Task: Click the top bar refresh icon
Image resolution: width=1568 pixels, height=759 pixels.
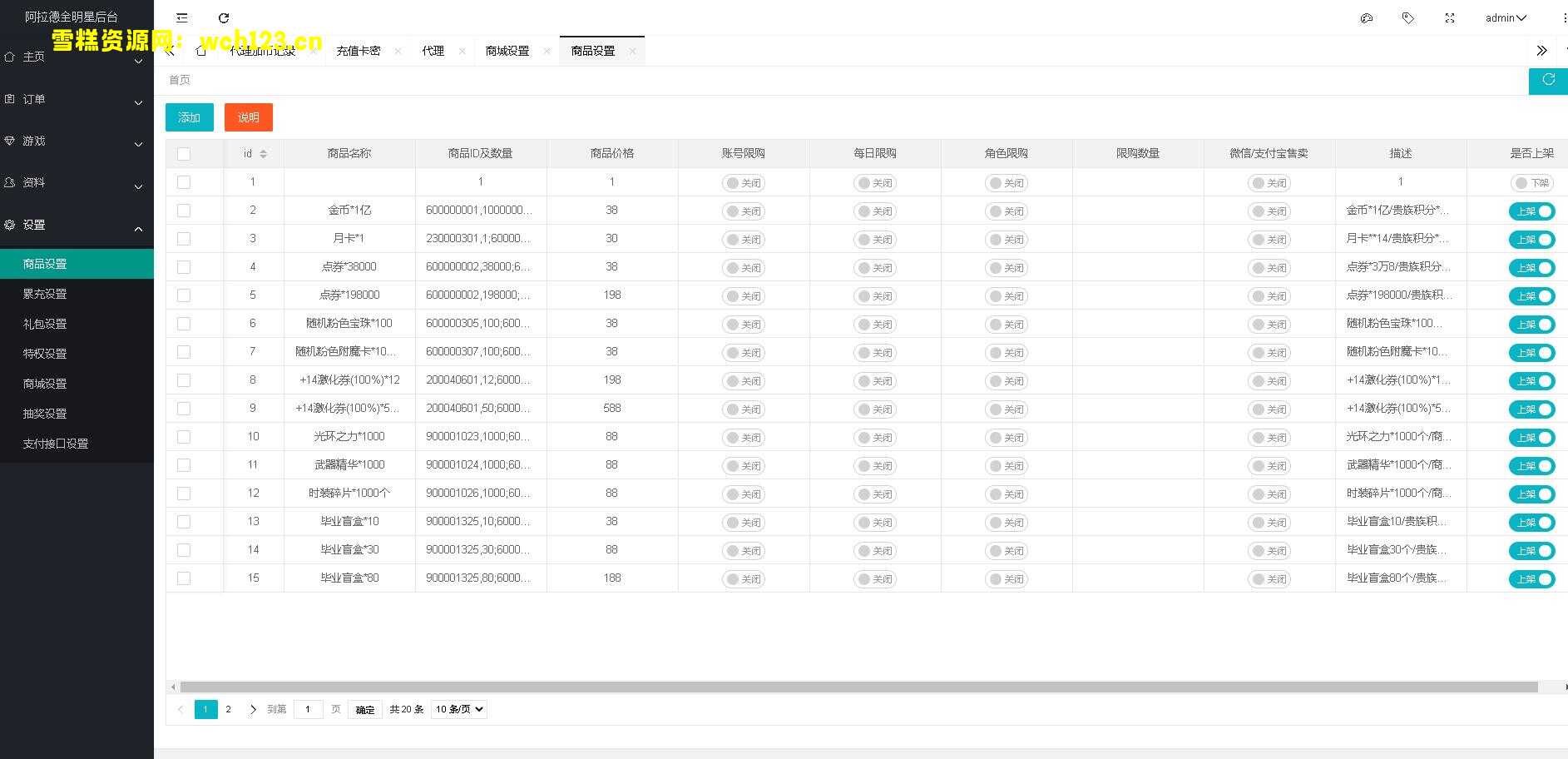Action: (x=223, y=17)
